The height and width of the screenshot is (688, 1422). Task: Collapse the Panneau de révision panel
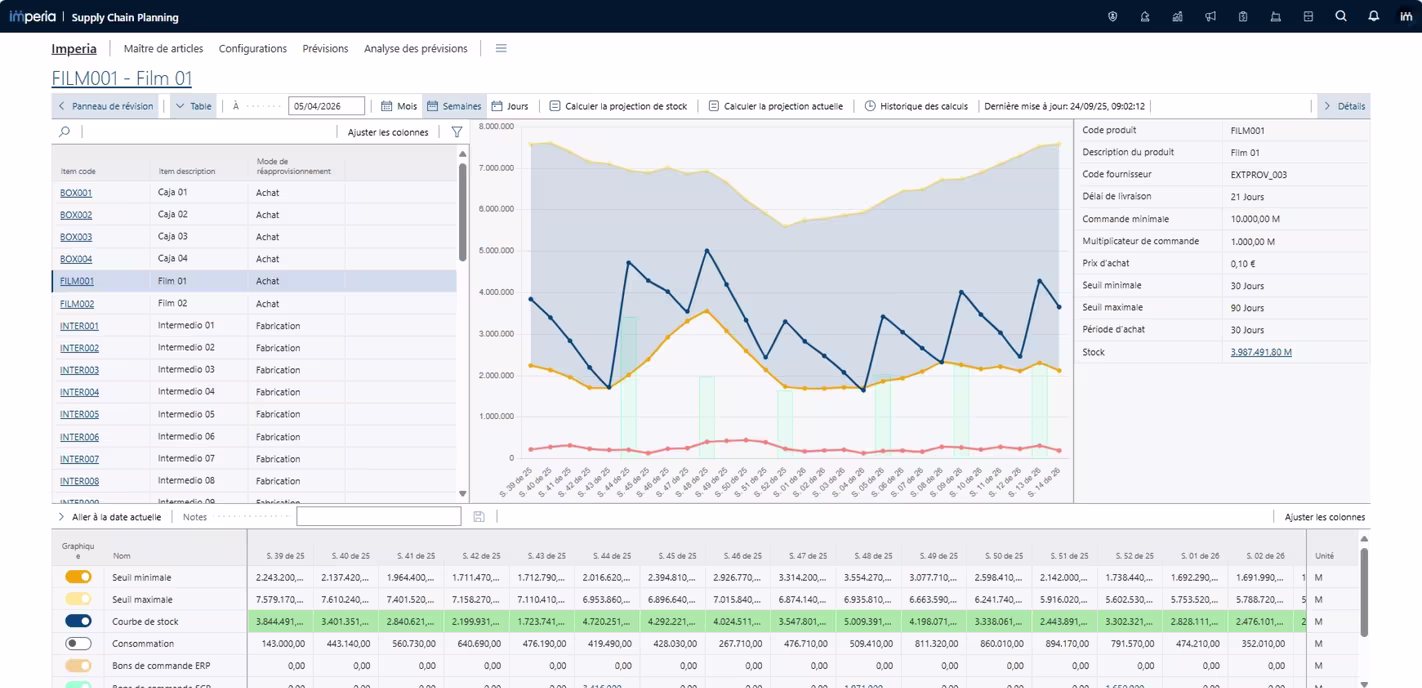click(x=106, y=106)
